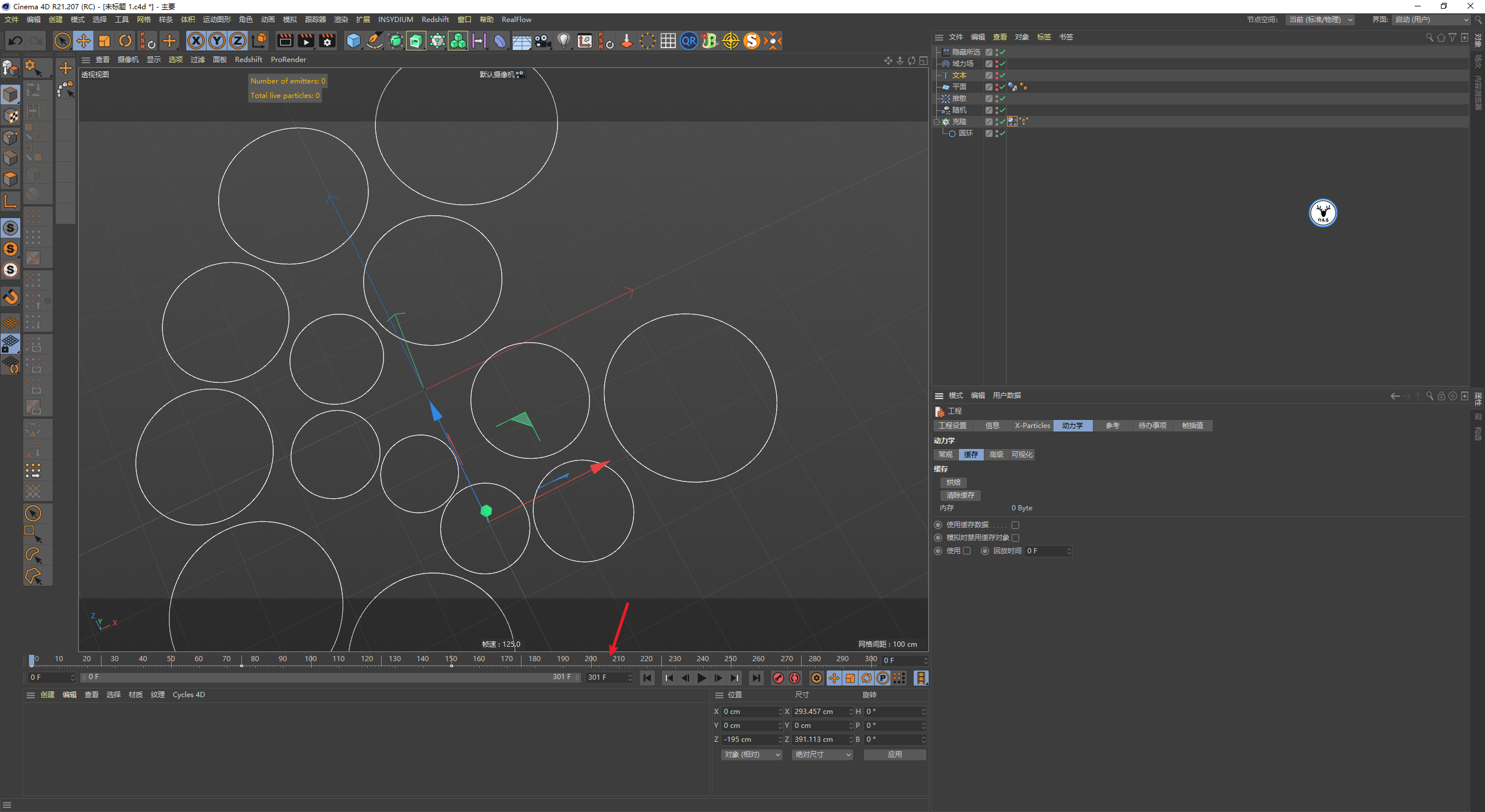Click the Render to Picture Viewer icon

click(306, 41)
